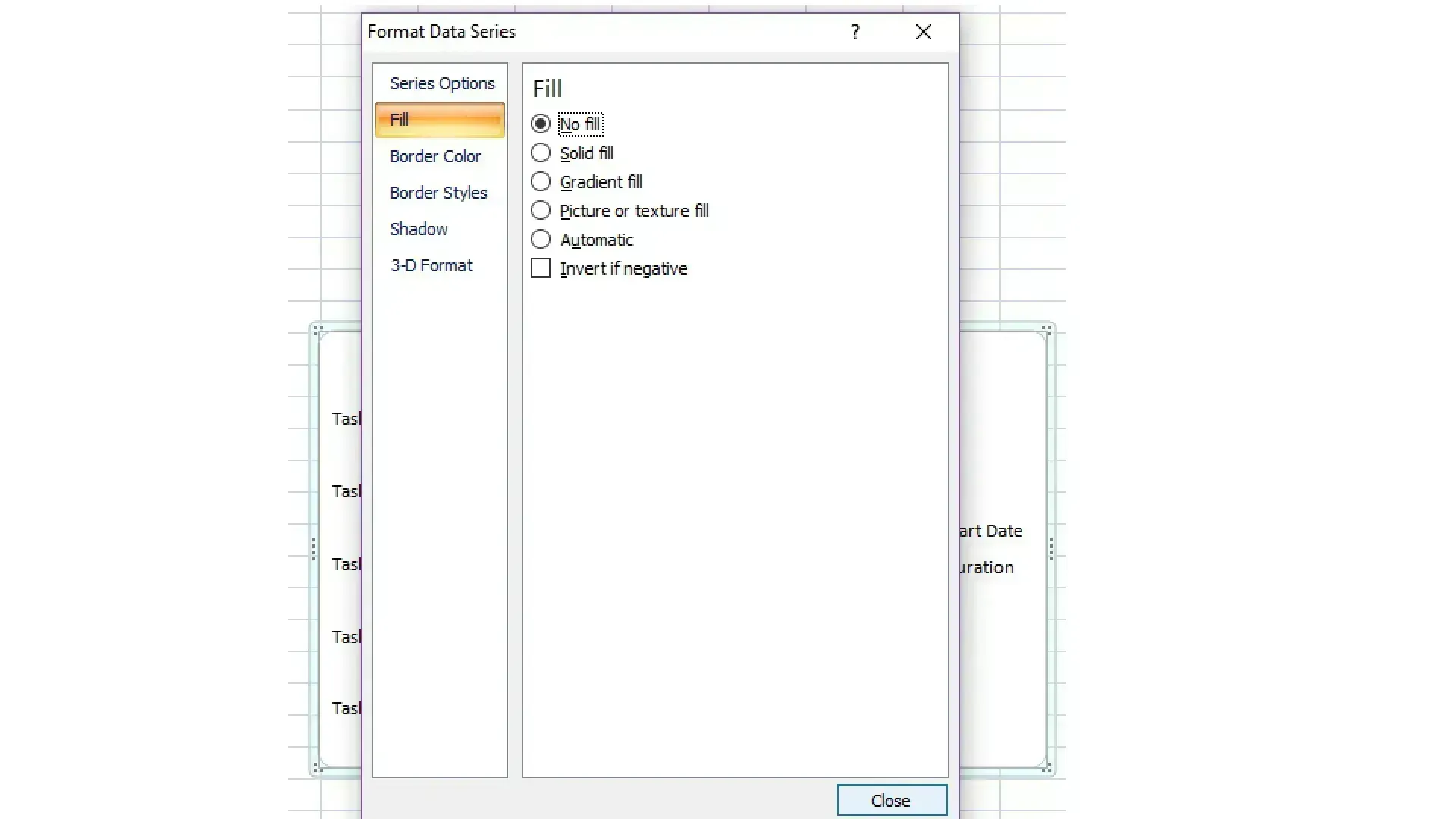Select the Picture or texture fill

540,210
